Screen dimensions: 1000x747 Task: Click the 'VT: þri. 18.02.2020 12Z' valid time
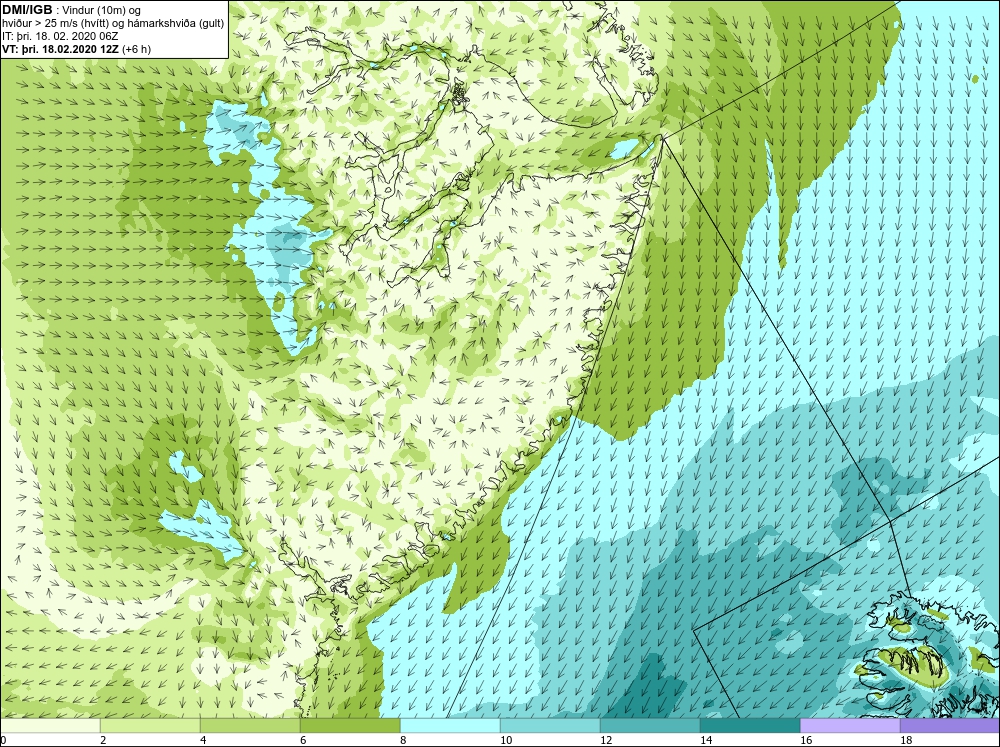(60, 49)
